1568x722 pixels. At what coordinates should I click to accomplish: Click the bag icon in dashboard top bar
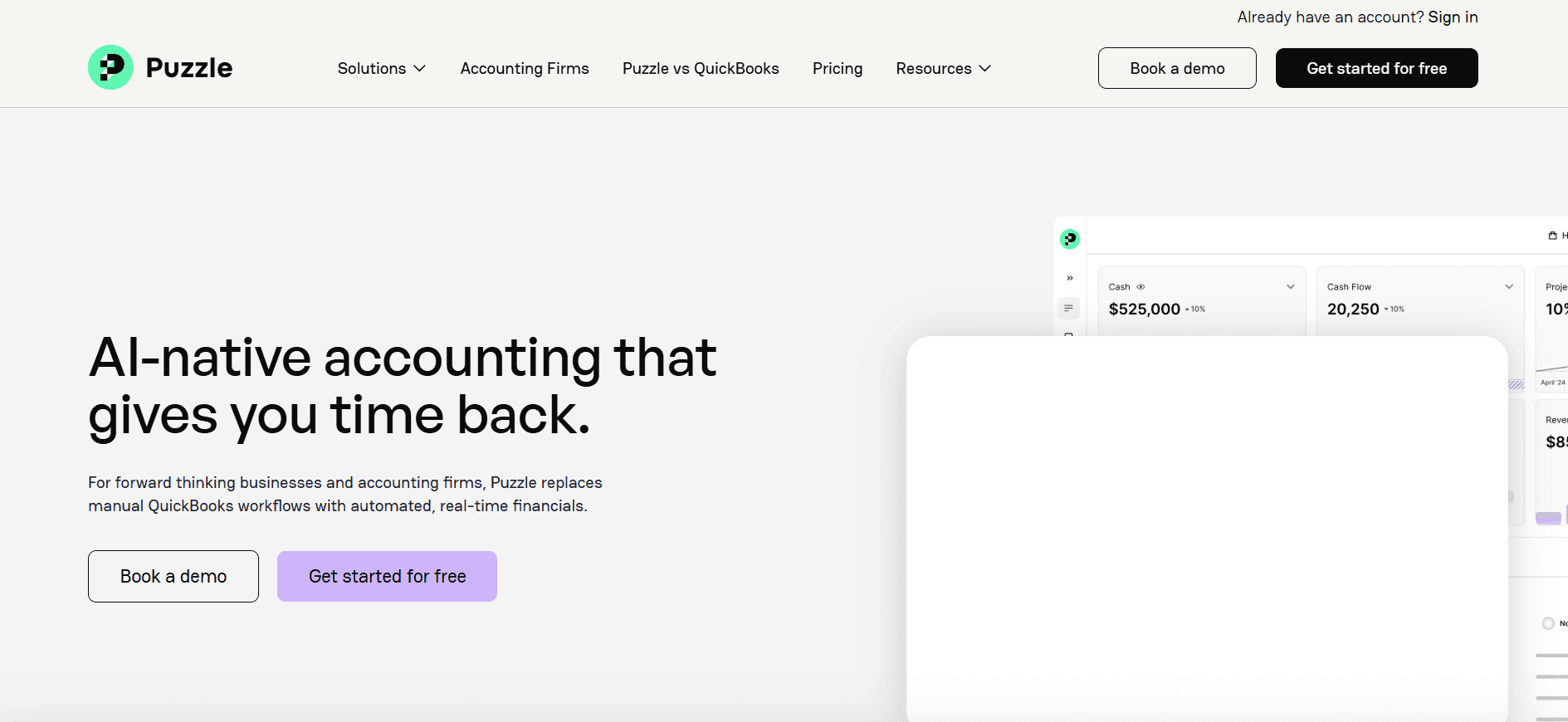tap(1552, 236)
